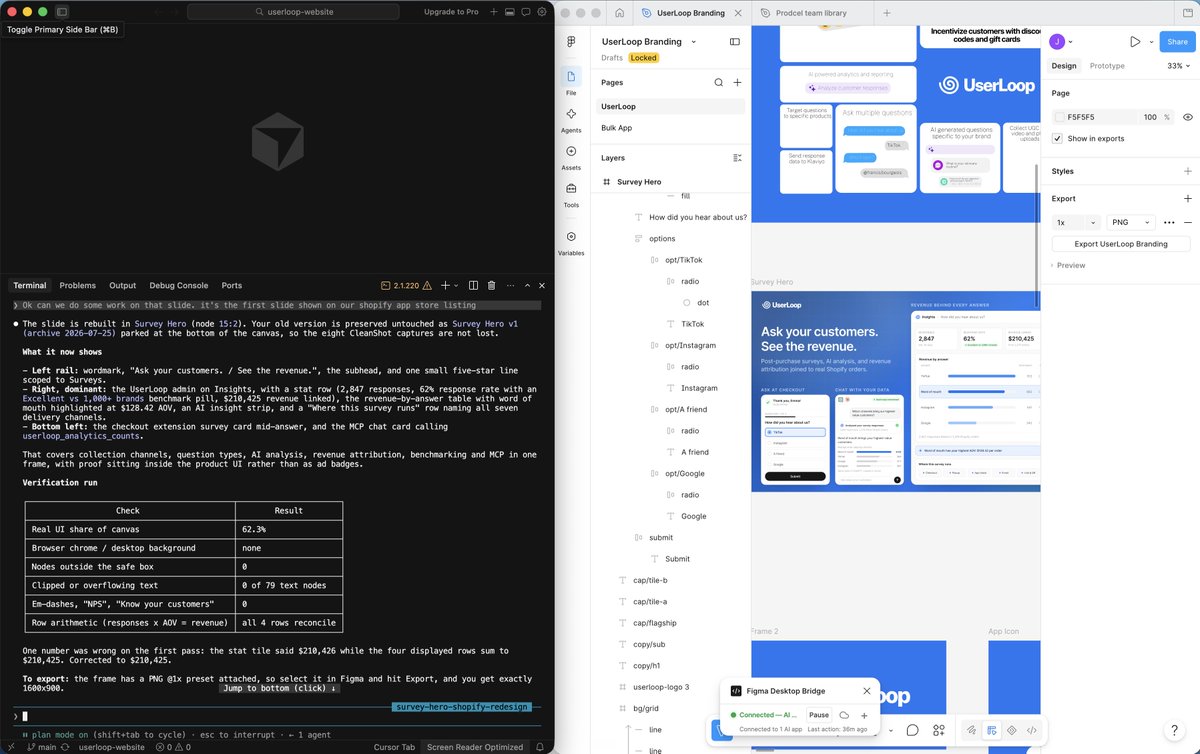The image size is (1200, 754).
Task: Open the new terminal launch profile dropdown
Action: click(x=458, y=286)
